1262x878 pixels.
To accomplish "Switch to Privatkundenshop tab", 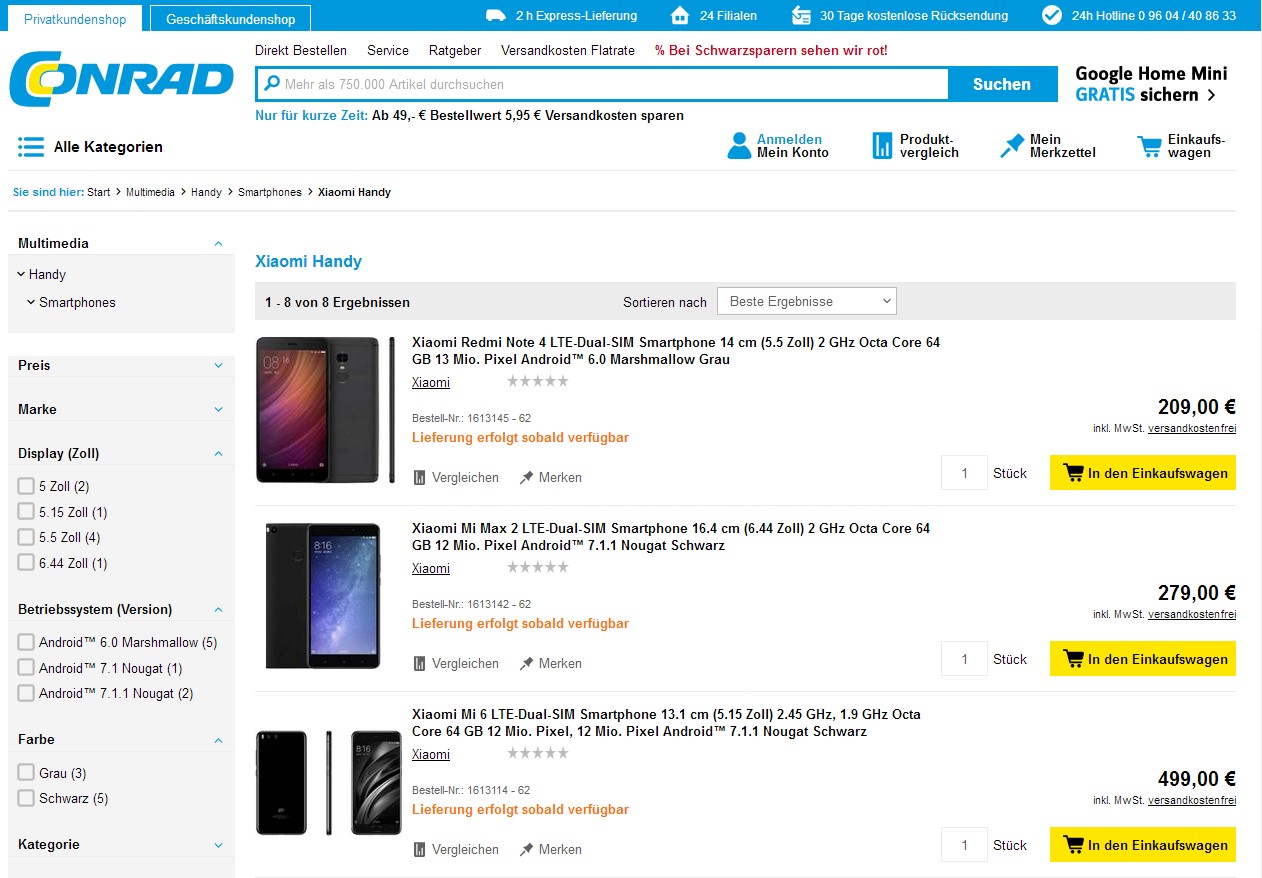I will point(75,19).
